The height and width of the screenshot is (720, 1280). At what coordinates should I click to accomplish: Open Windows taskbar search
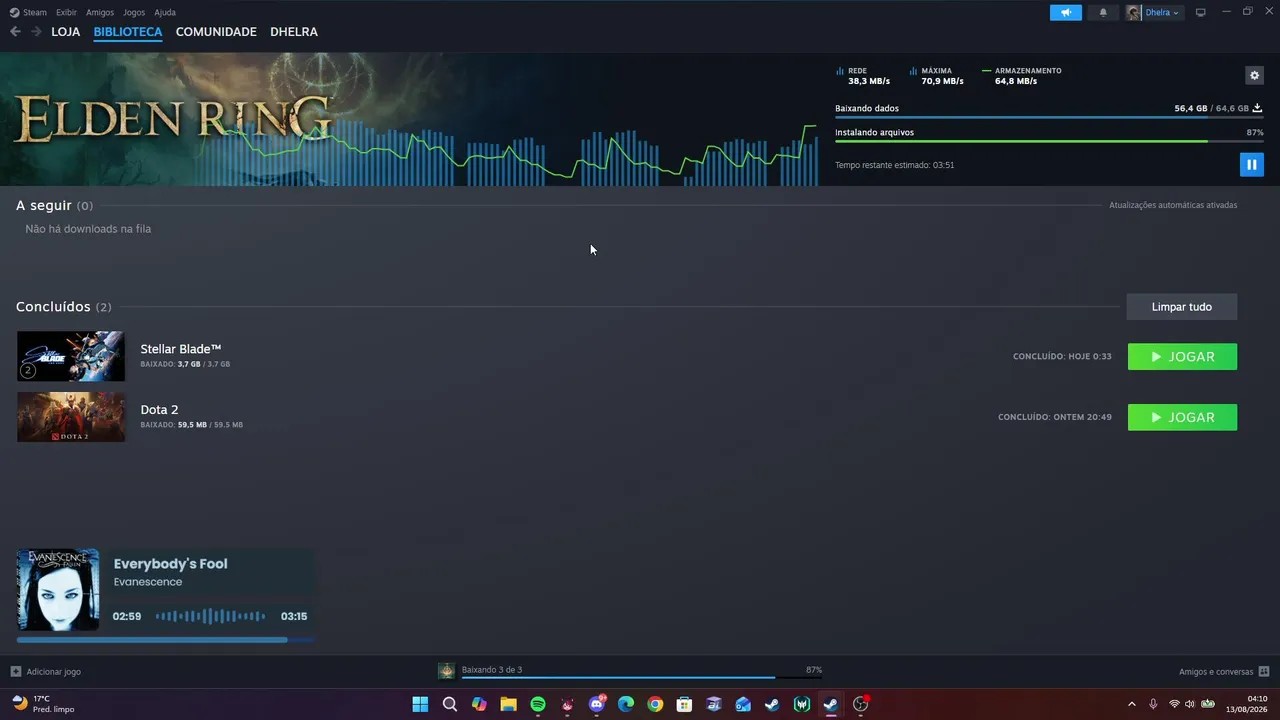[450, 704]
